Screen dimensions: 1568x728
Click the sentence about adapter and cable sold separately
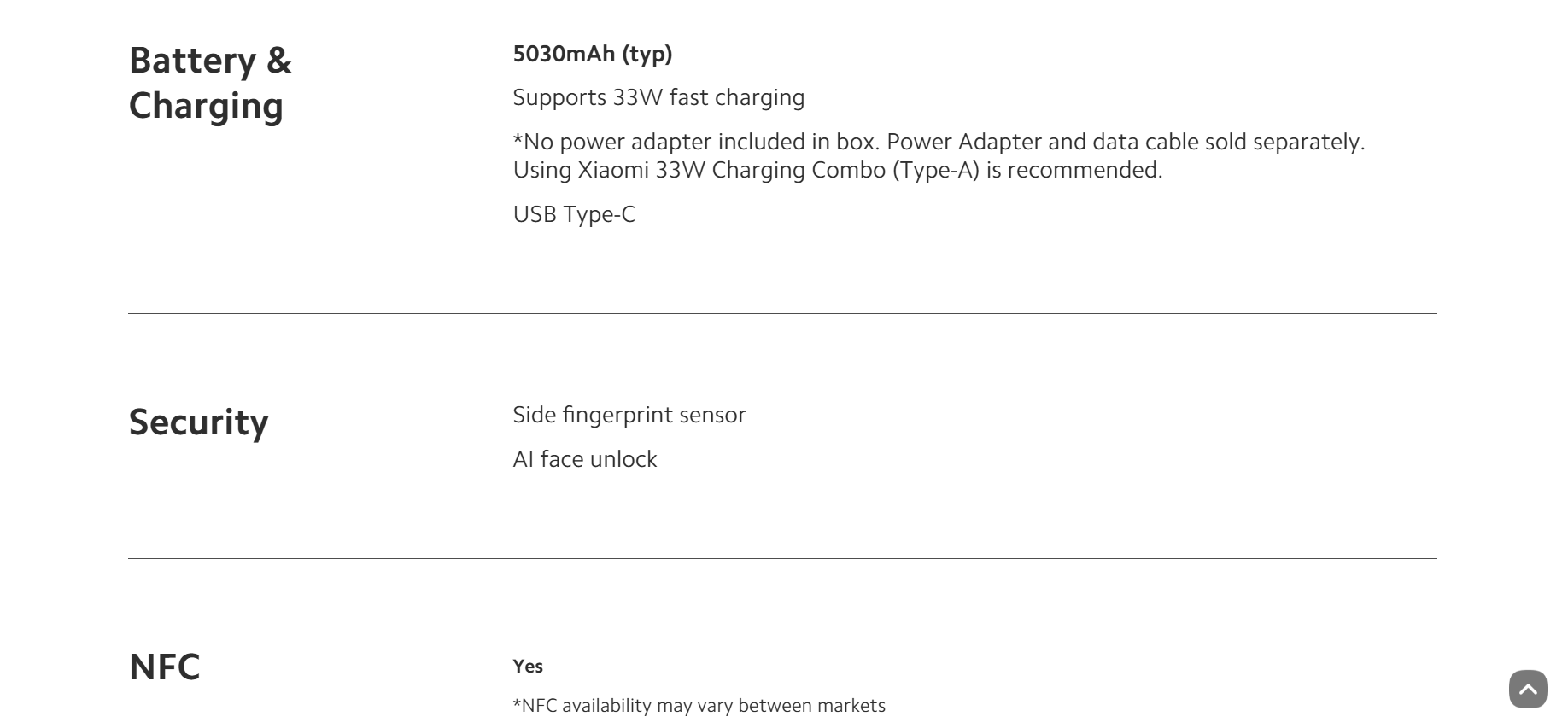pyautogui.click(x=1126, y=142)
